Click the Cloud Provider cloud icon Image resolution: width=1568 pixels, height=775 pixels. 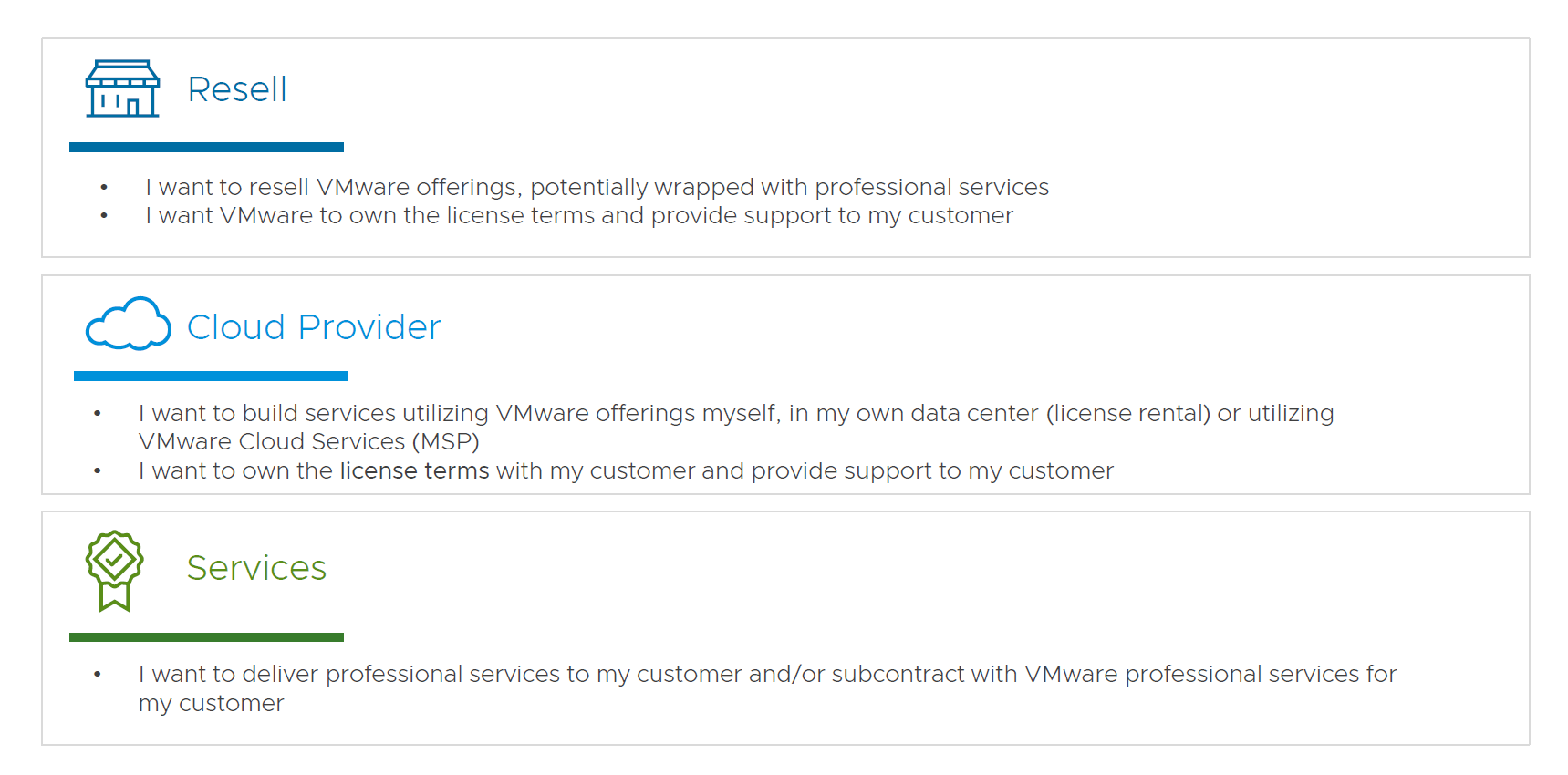[128, 325]
